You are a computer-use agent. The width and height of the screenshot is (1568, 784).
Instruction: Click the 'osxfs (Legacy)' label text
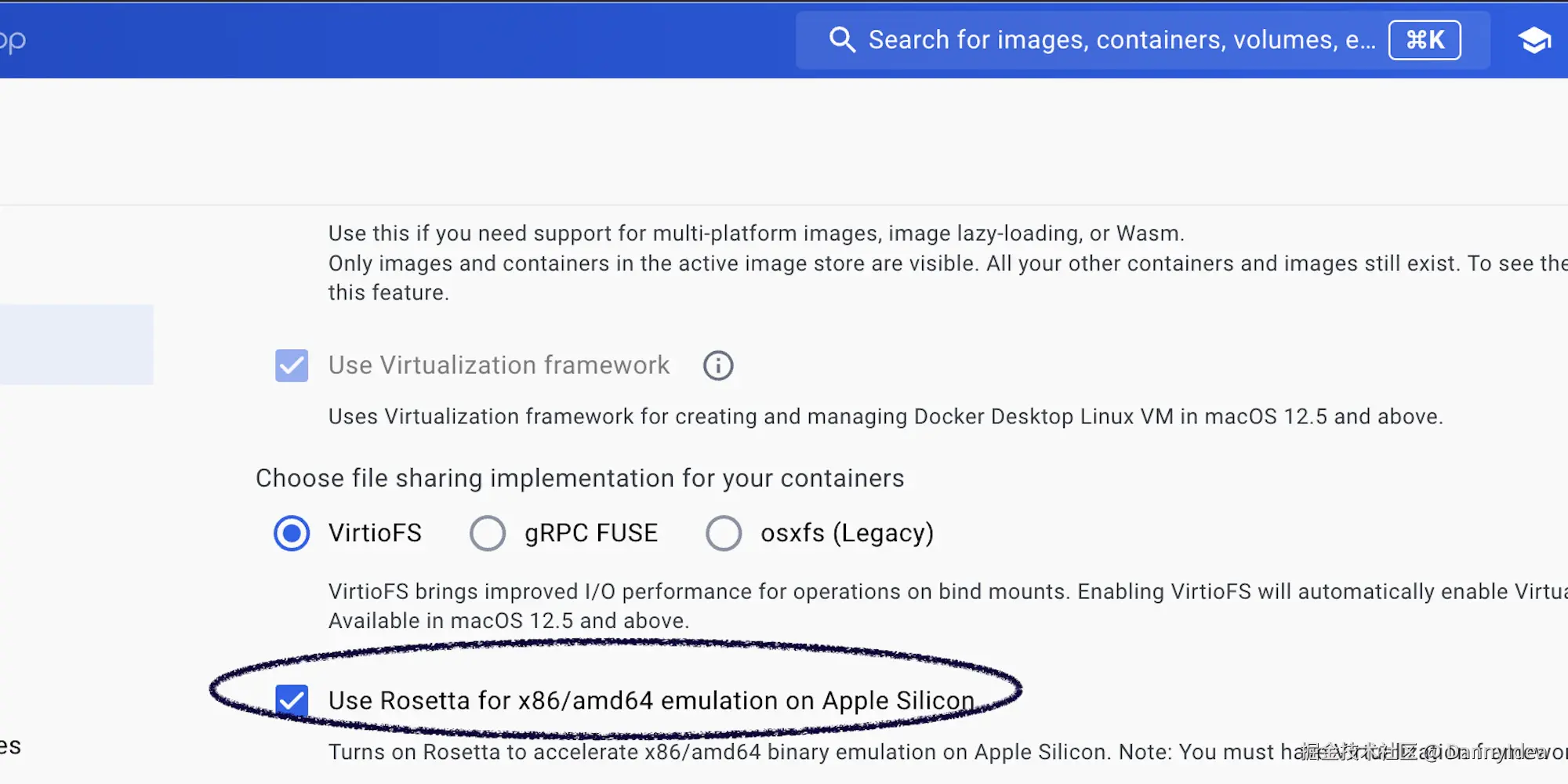(847, 533)
